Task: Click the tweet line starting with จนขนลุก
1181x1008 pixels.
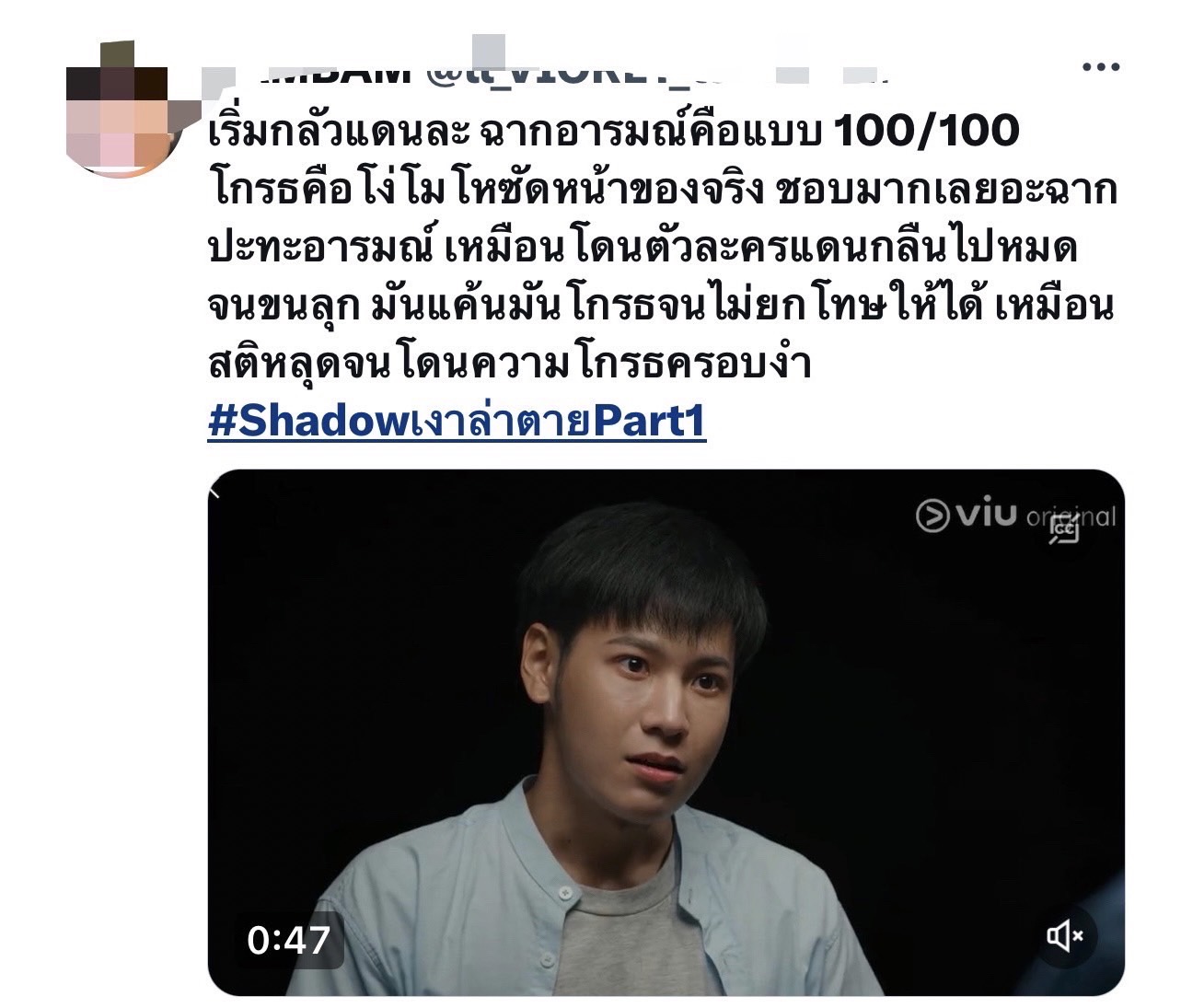Action: 661,307
